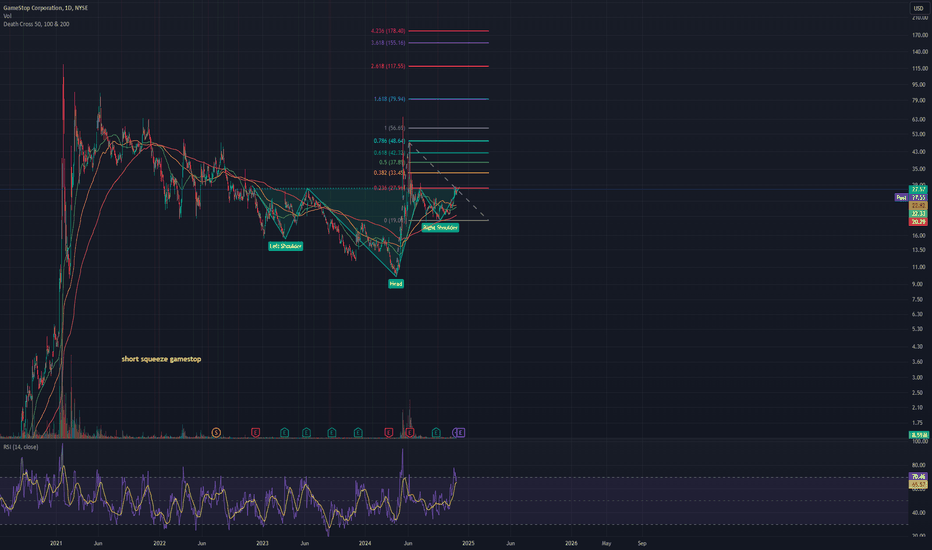Select the Left Shoulder label

pos(285,246)
